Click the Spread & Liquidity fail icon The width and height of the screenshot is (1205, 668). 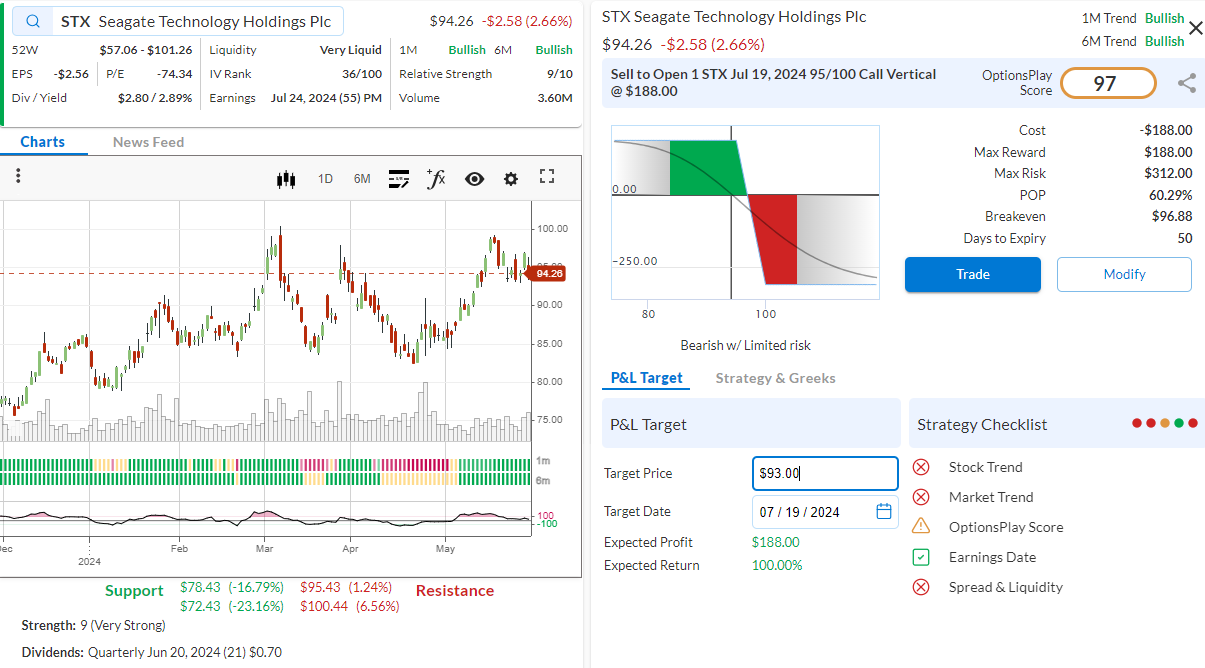(922, 587)
